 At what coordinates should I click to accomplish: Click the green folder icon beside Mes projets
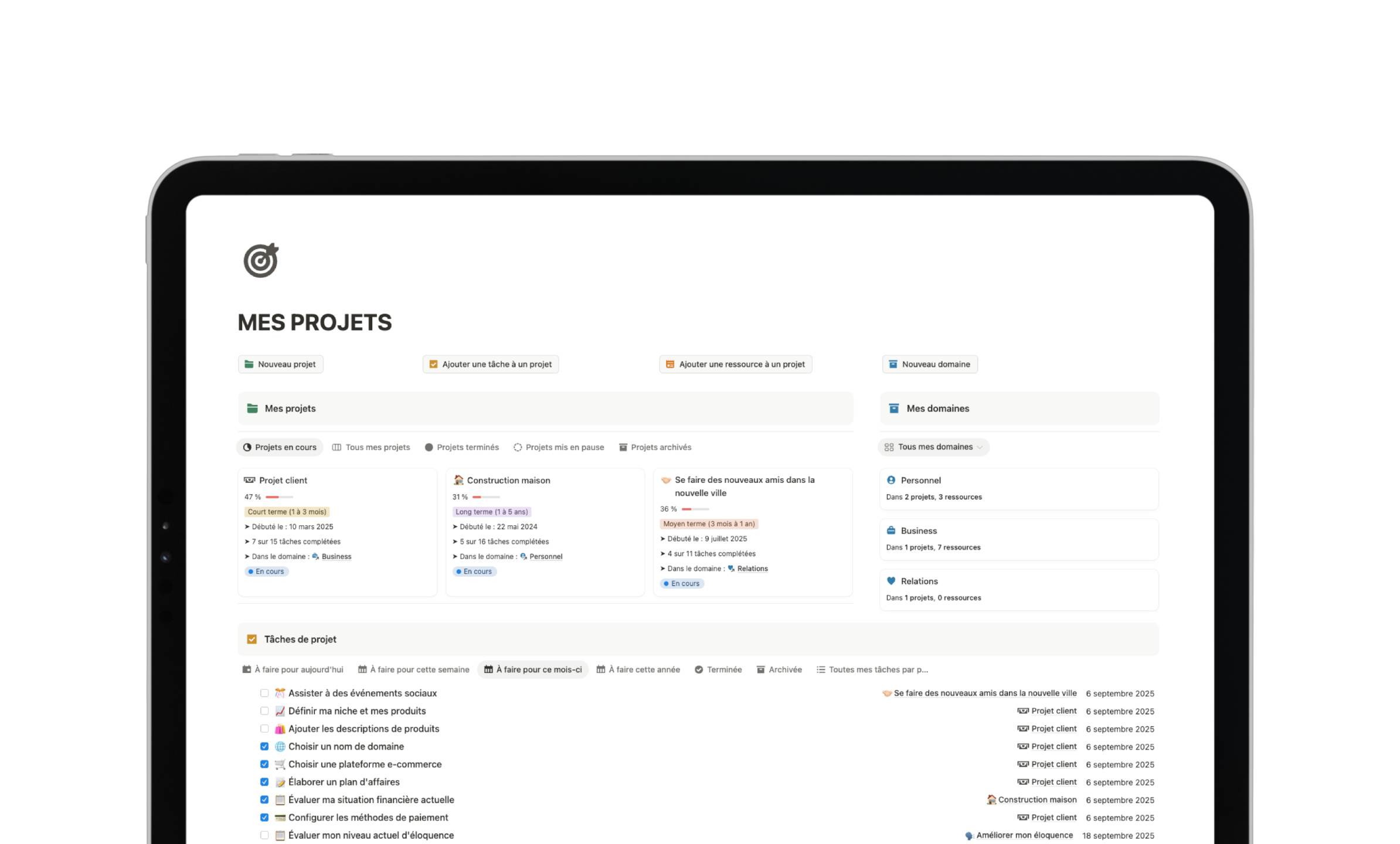[252, 408]
